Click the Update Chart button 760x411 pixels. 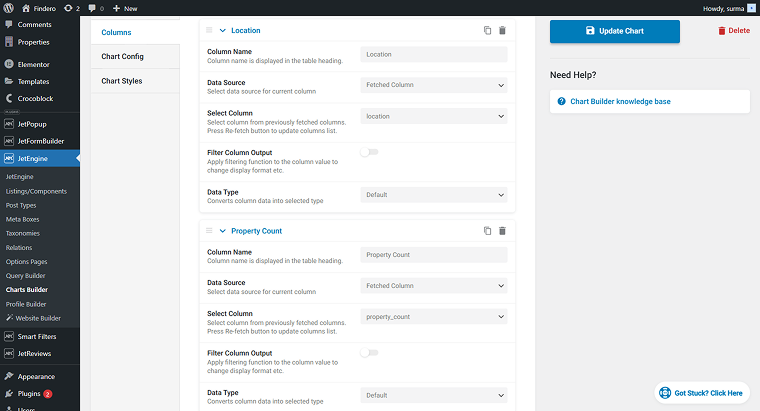(x=615, y=31)
